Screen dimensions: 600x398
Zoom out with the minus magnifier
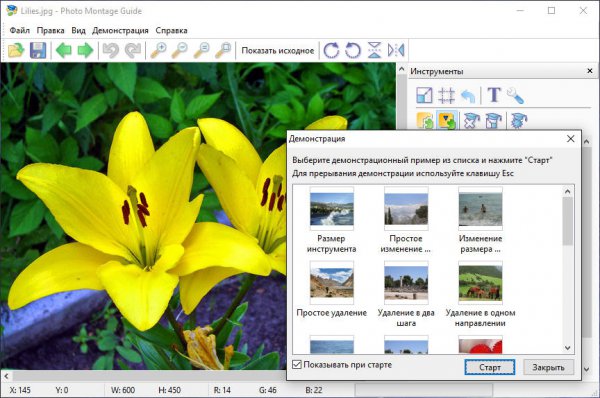tap(180, 51)
